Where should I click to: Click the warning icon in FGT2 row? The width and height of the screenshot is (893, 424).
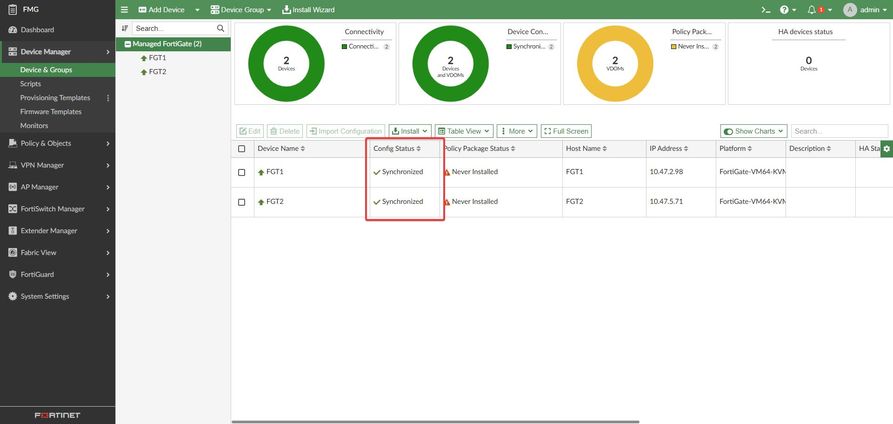point(447,202)
